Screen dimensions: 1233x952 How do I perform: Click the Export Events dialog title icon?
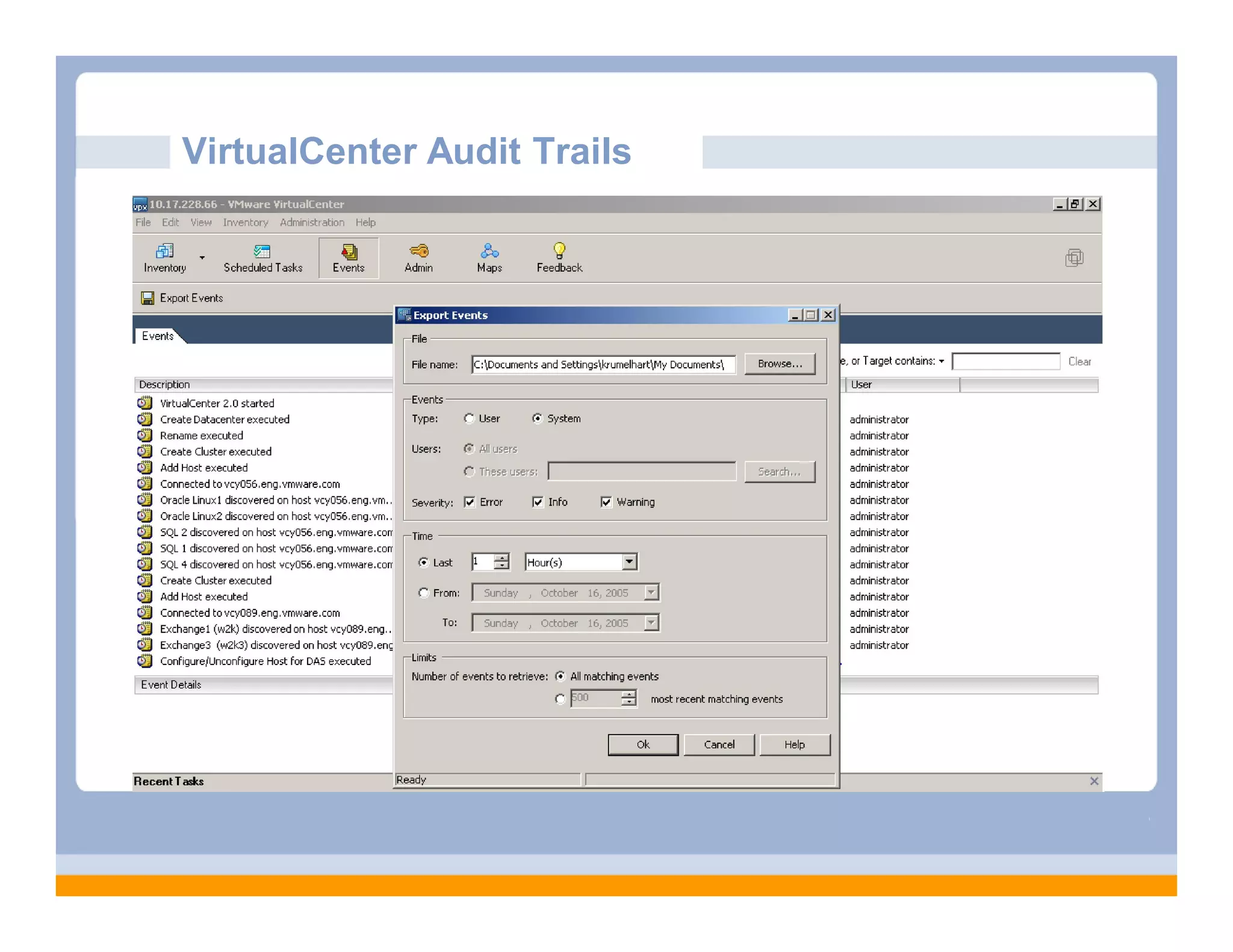(x=405, y=315)
